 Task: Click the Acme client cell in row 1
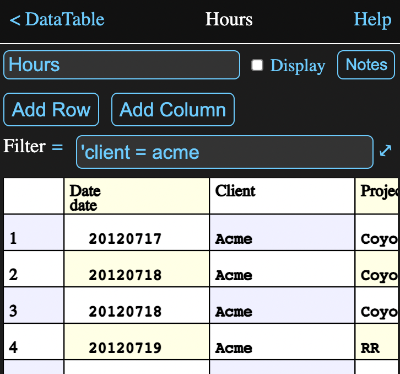pos(282,233)
